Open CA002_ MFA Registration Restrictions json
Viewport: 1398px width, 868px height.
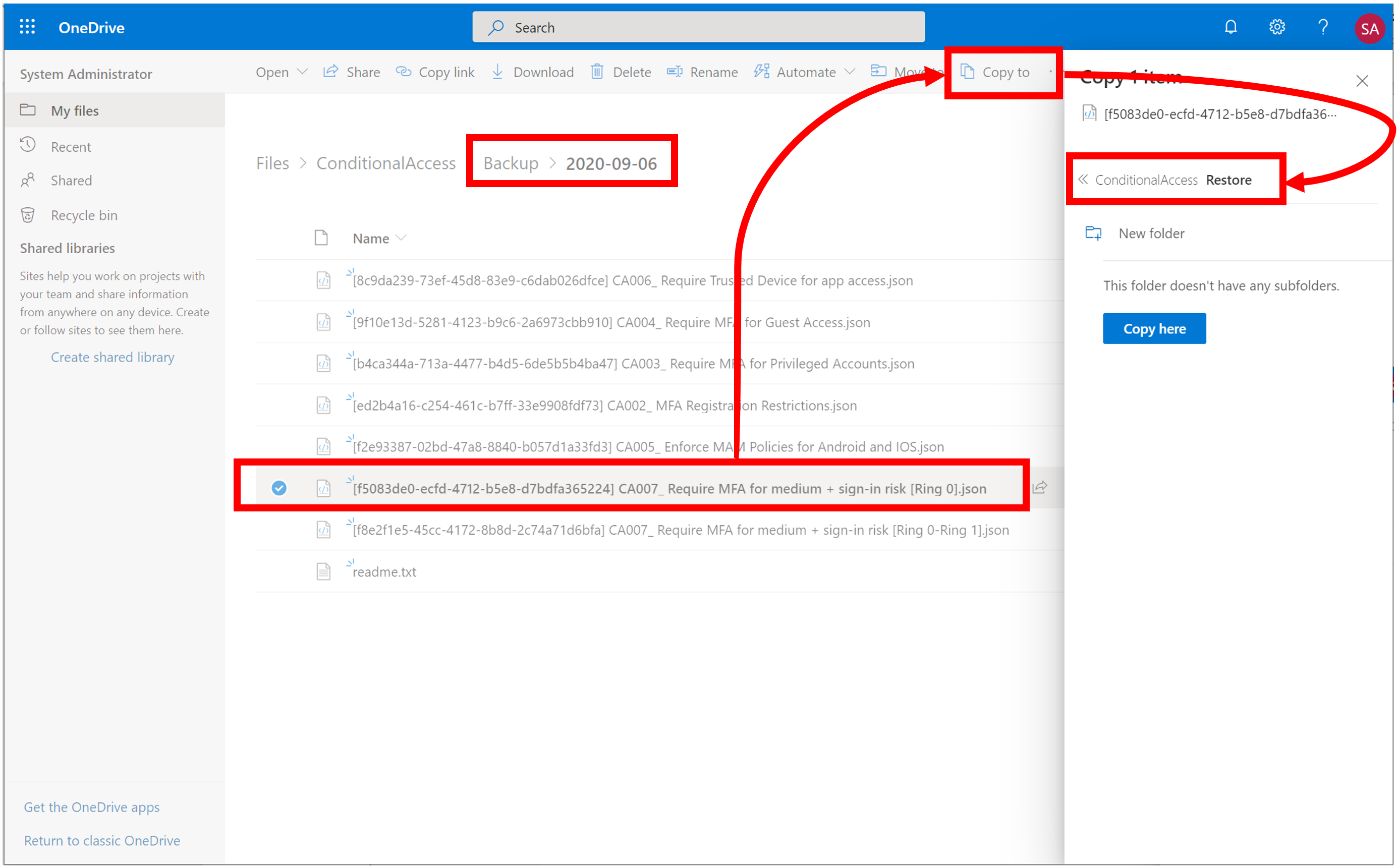(x=604, y=406)
